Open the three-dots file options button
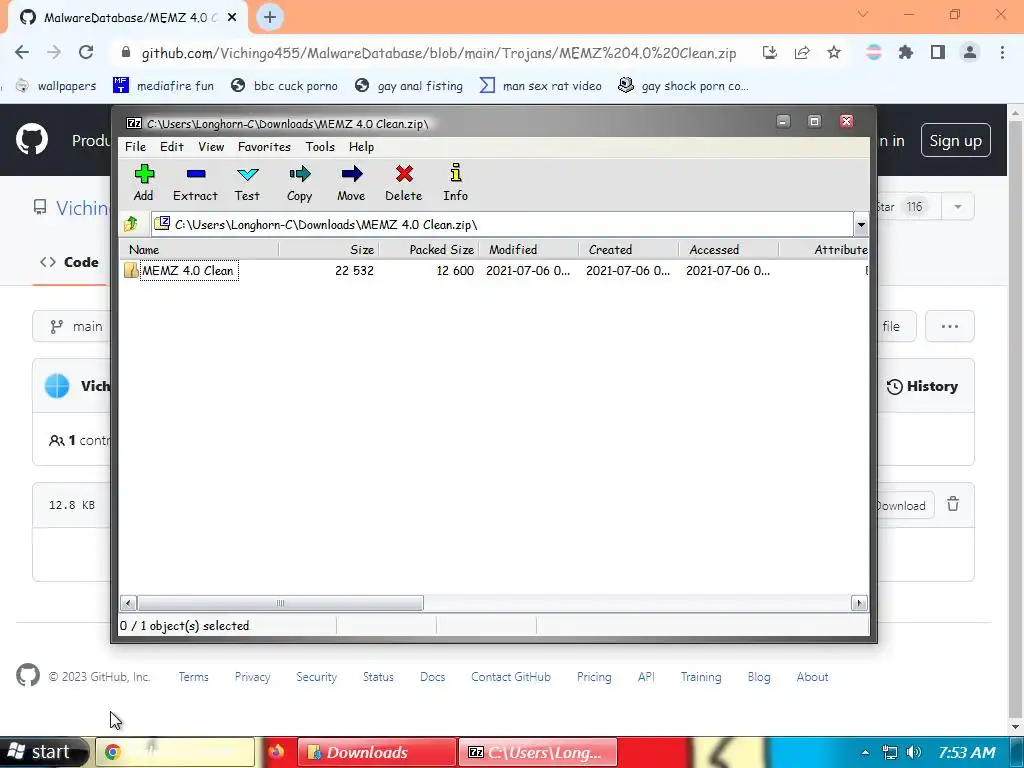Viewport: 1024px width, 768px height. [x=950, y=327]
